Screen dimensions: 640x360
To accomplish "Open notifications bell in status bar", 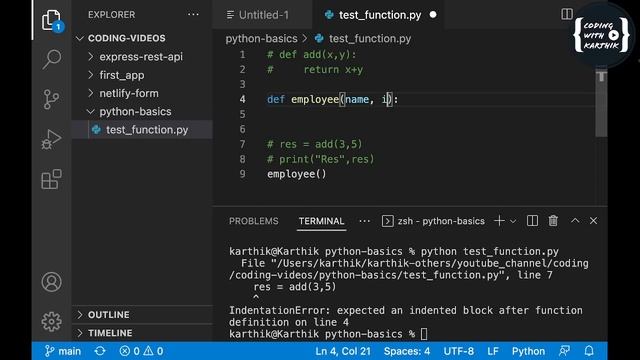I will click(x=589, y=351).
